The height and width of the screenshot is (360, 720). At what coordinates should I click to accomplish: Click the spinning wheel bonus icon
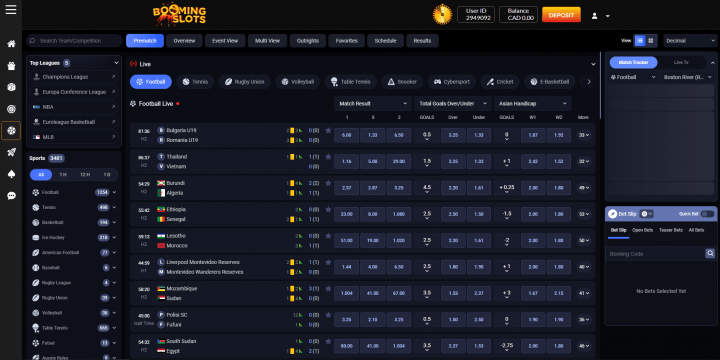tap(442, 15)
